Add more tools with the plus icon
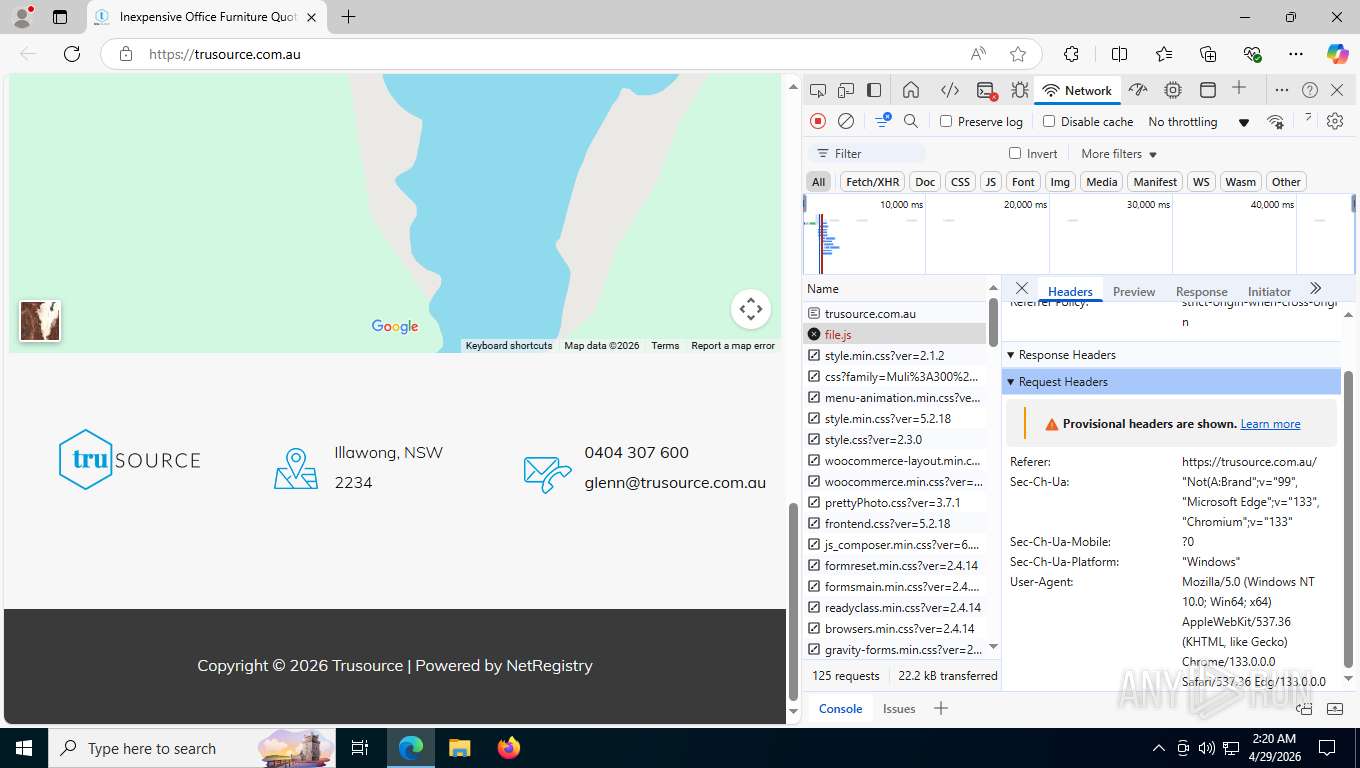This screenshot has height=768, width=1360. click(x=1239, y=89)
